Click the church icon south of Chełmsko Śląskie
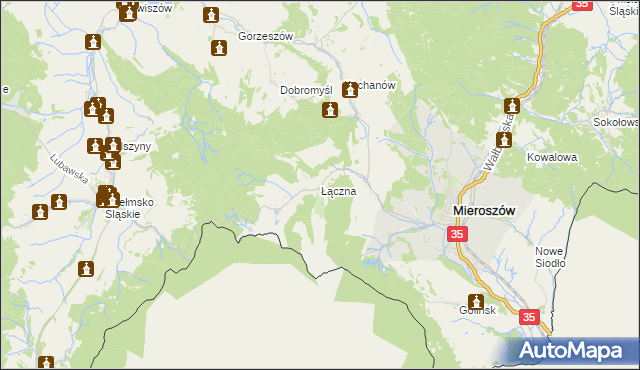Viewport: 640px width, 370px height. pos(86,269)
